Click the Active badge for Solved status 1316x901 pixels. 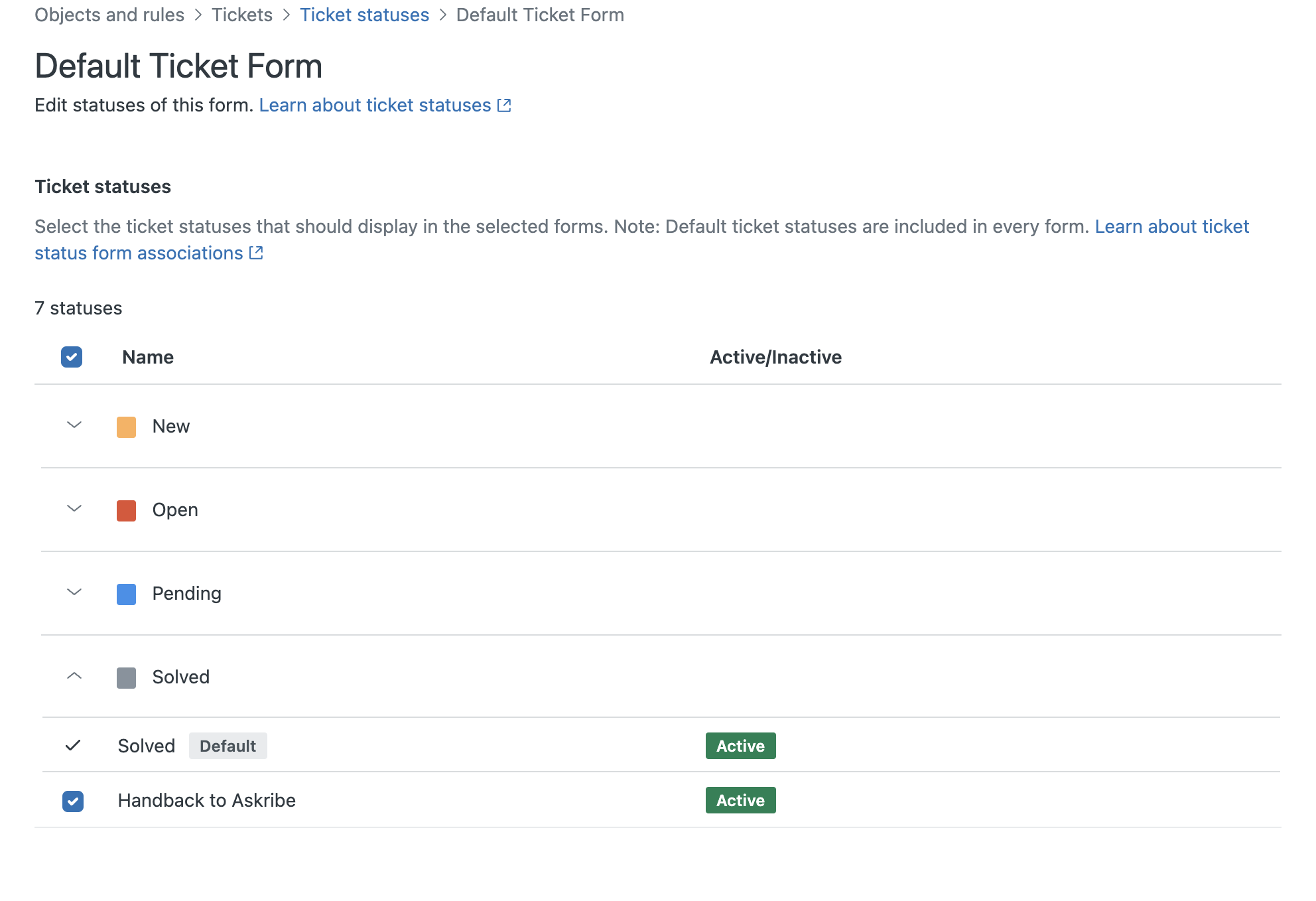tap(740, 746)
